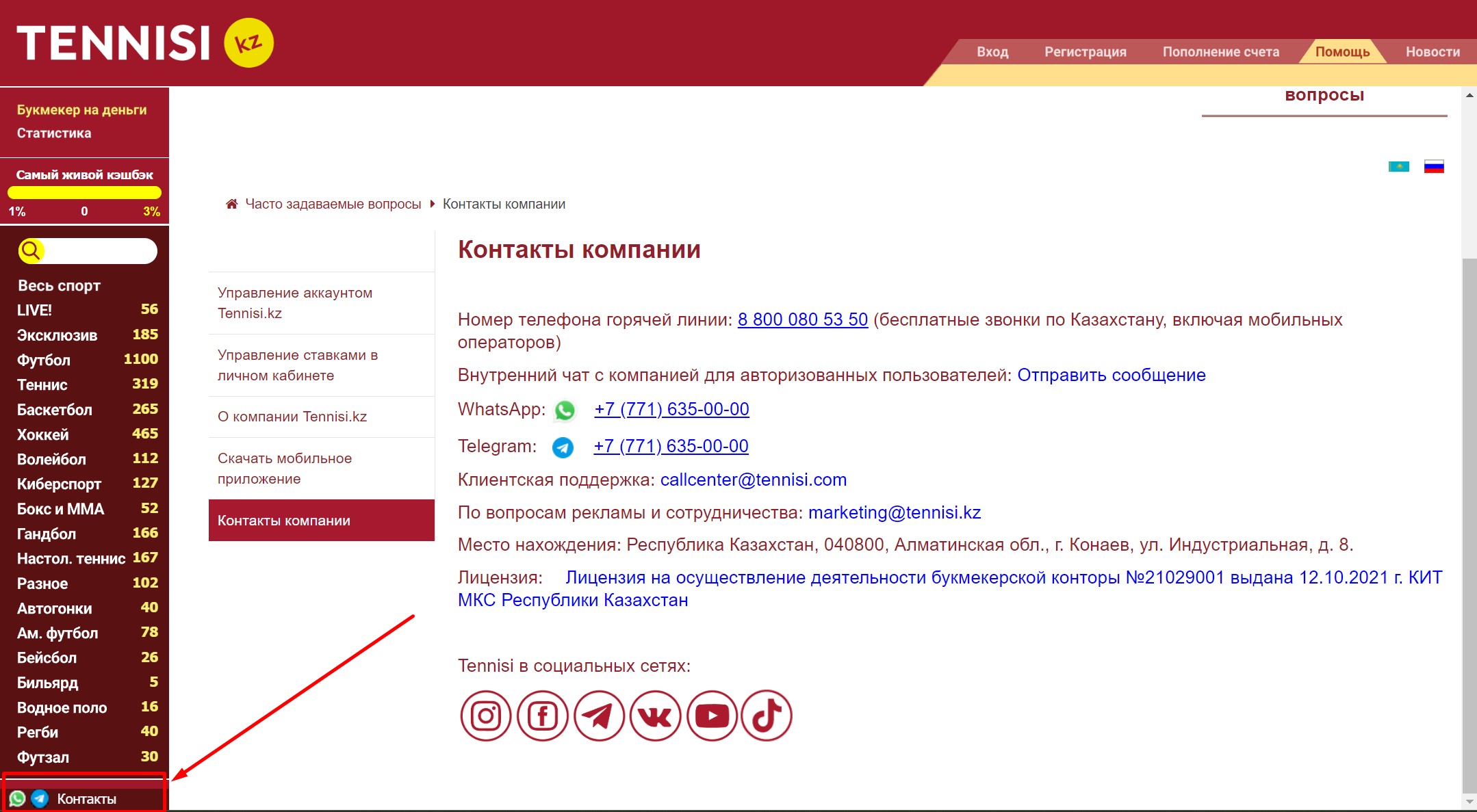This screenshot has width=1477, height=812.
Task: Open Tennisi TikTok page icon
Action: pyautogui.click(x=767, y=716)
